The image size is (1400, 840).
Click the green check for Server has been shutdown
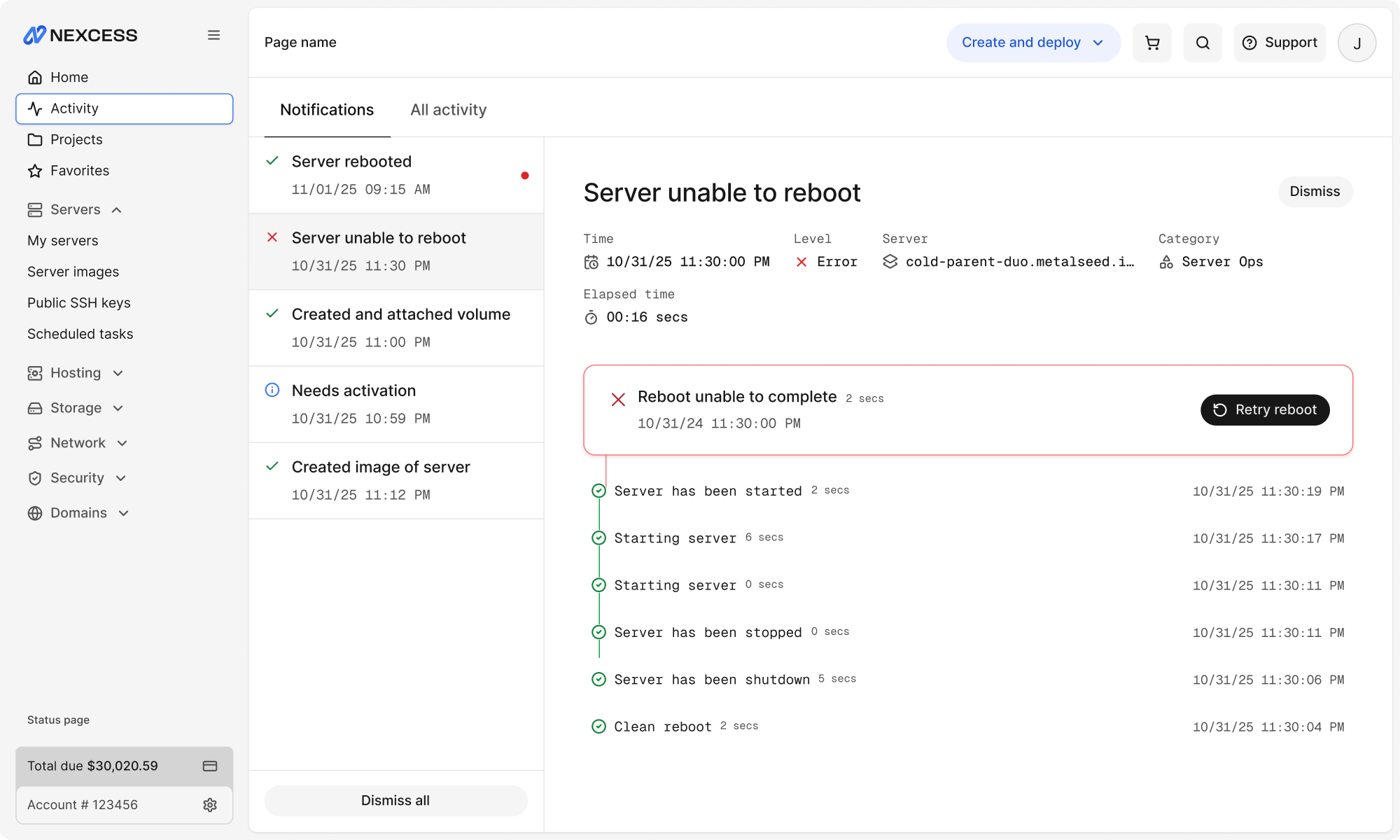click(598, 679)
